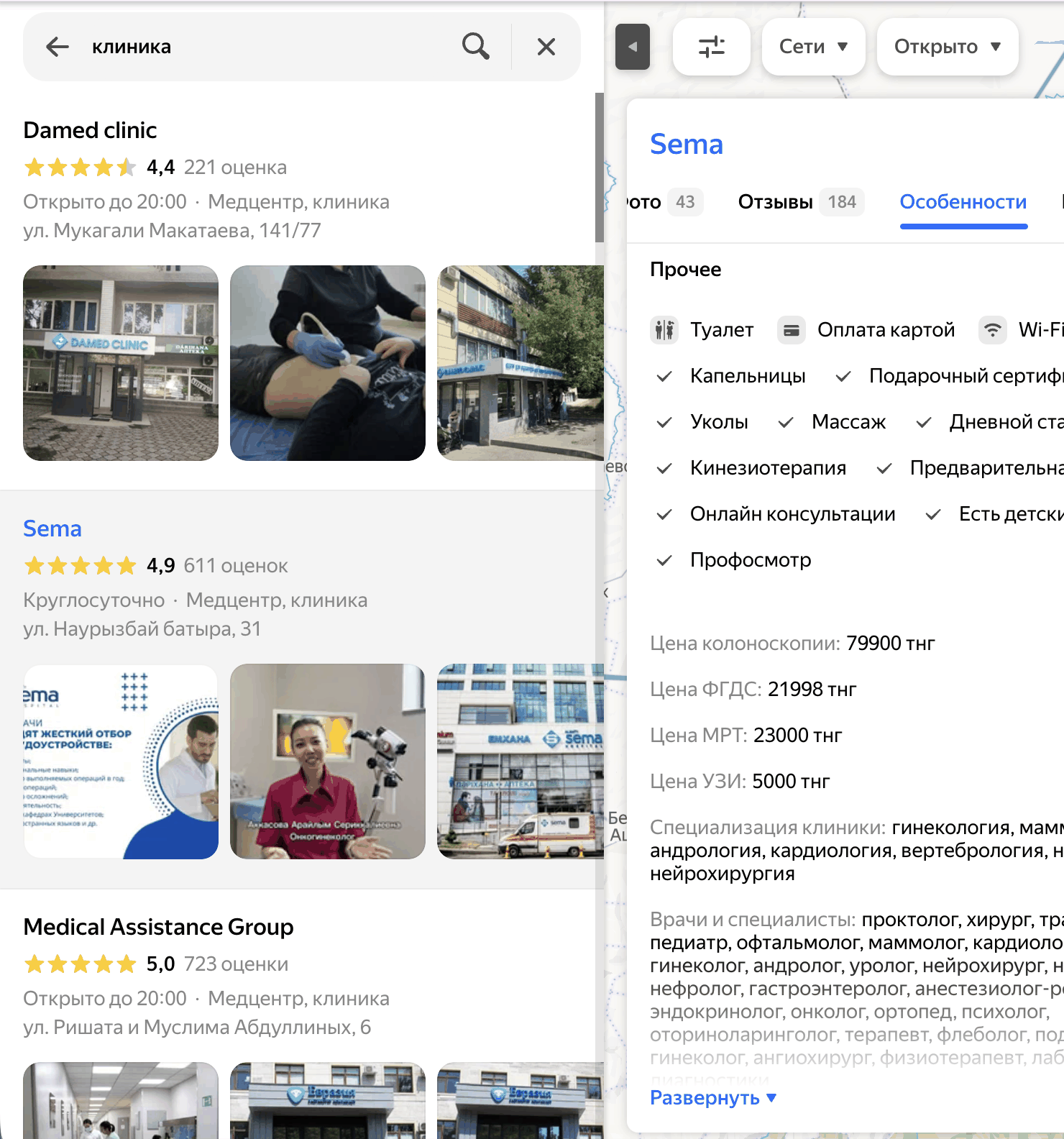The height and width of the screenshot is (1139, 1064).
Task: Click the Medical Assistance Group address line
Action: point(197,1028)
